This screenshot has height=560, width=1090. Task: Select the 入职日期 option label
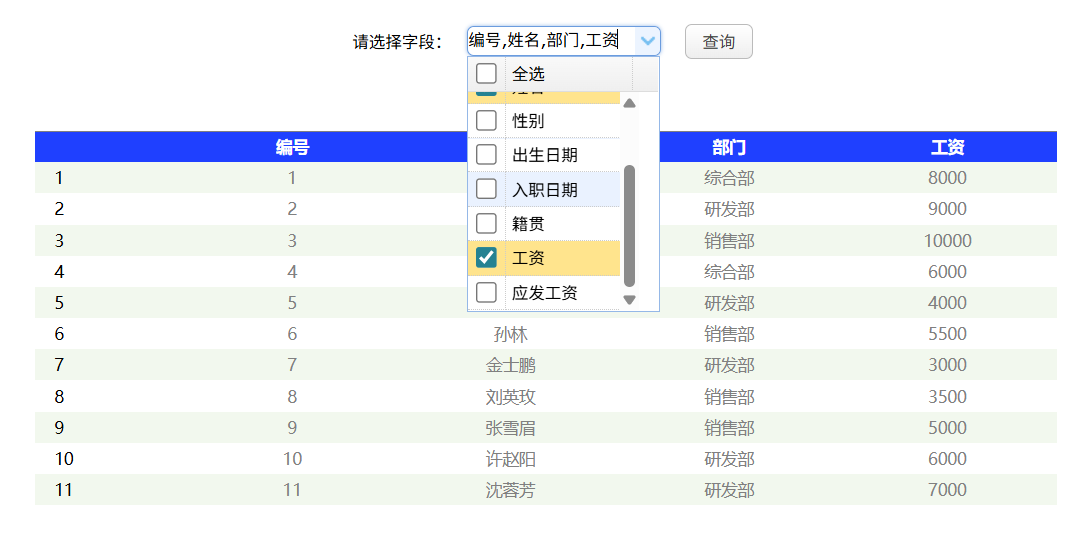tap(545, 189)
